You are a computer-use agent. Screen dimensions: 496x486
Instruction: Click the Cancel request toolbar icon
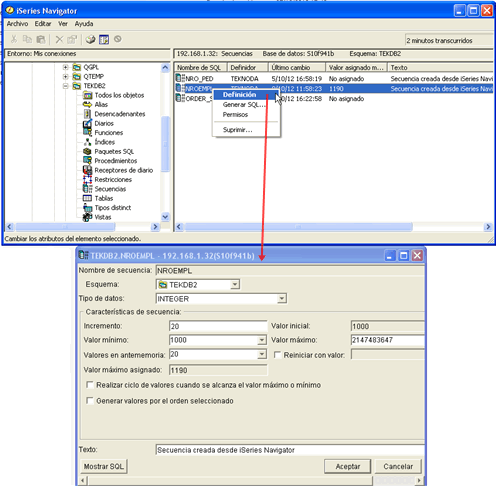point(118,39)
